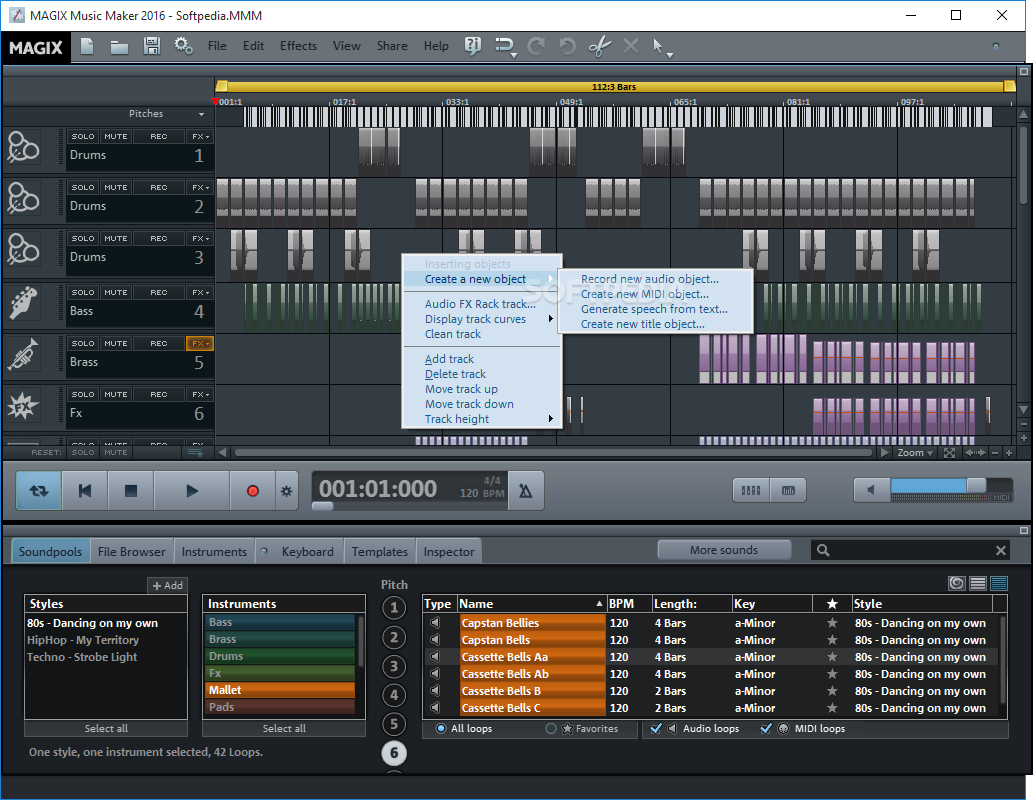Choose Delete track from context menu
This screenshot has height=800, width=1033.
pyautogui.click(x=455, y=374)
